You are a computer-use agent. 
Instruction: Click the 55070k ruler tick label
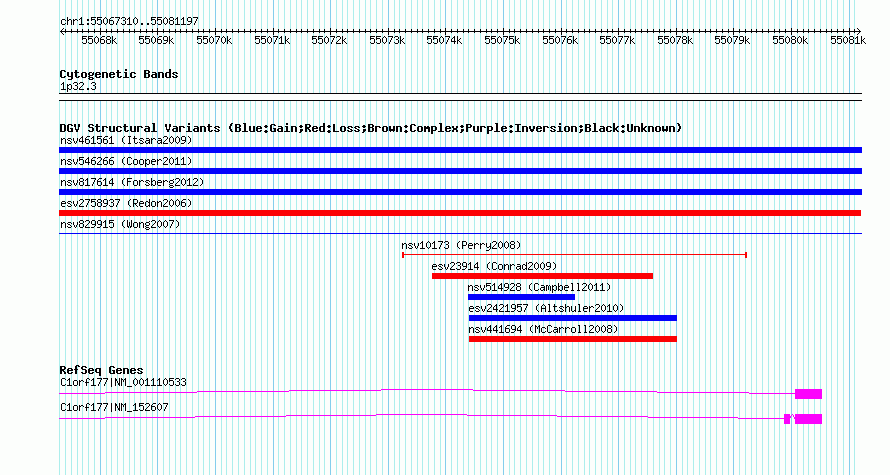[214, 40]
